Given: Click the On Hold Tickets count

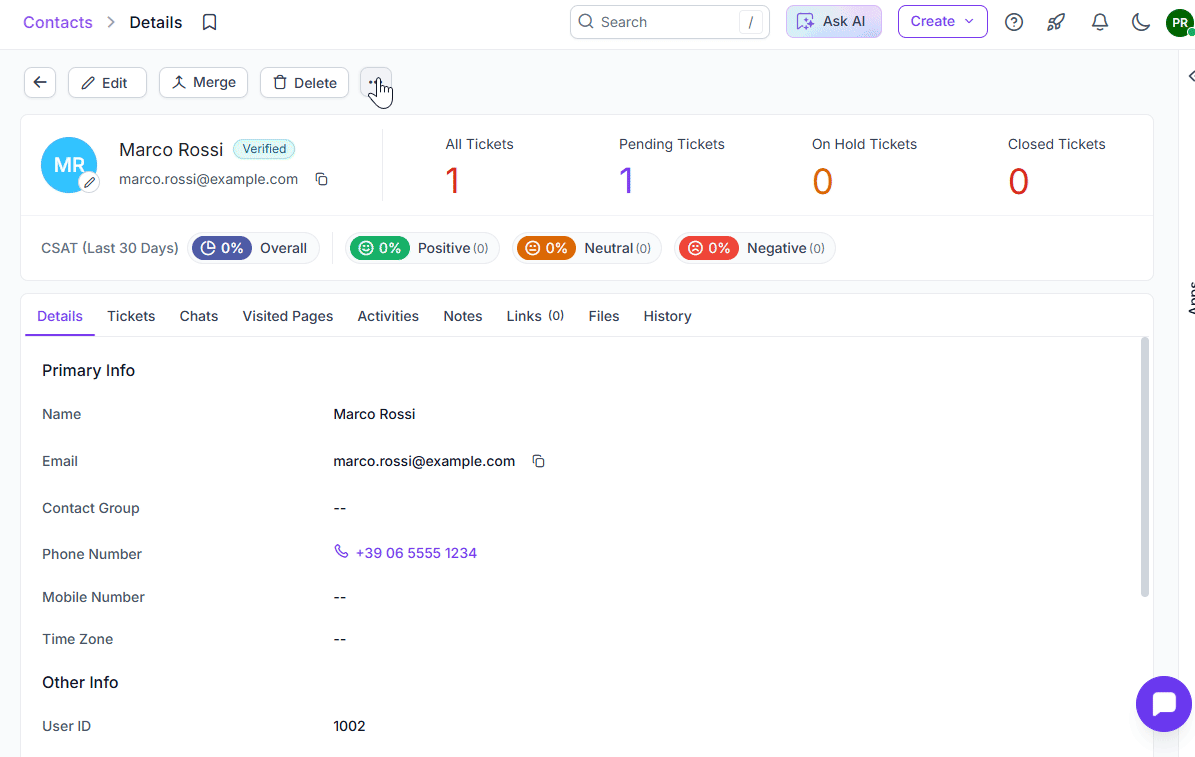Looking at the screenshot, I should coord(822,181).
